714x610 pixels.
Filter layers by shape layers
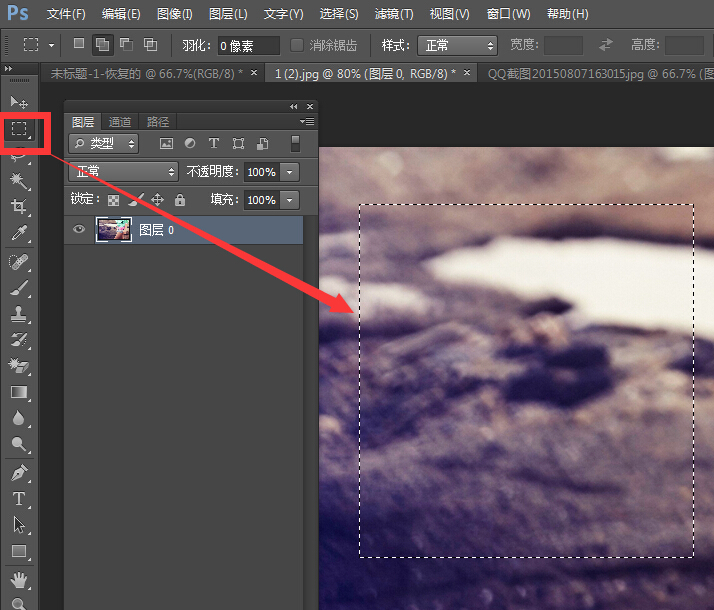tap(238, 144)
